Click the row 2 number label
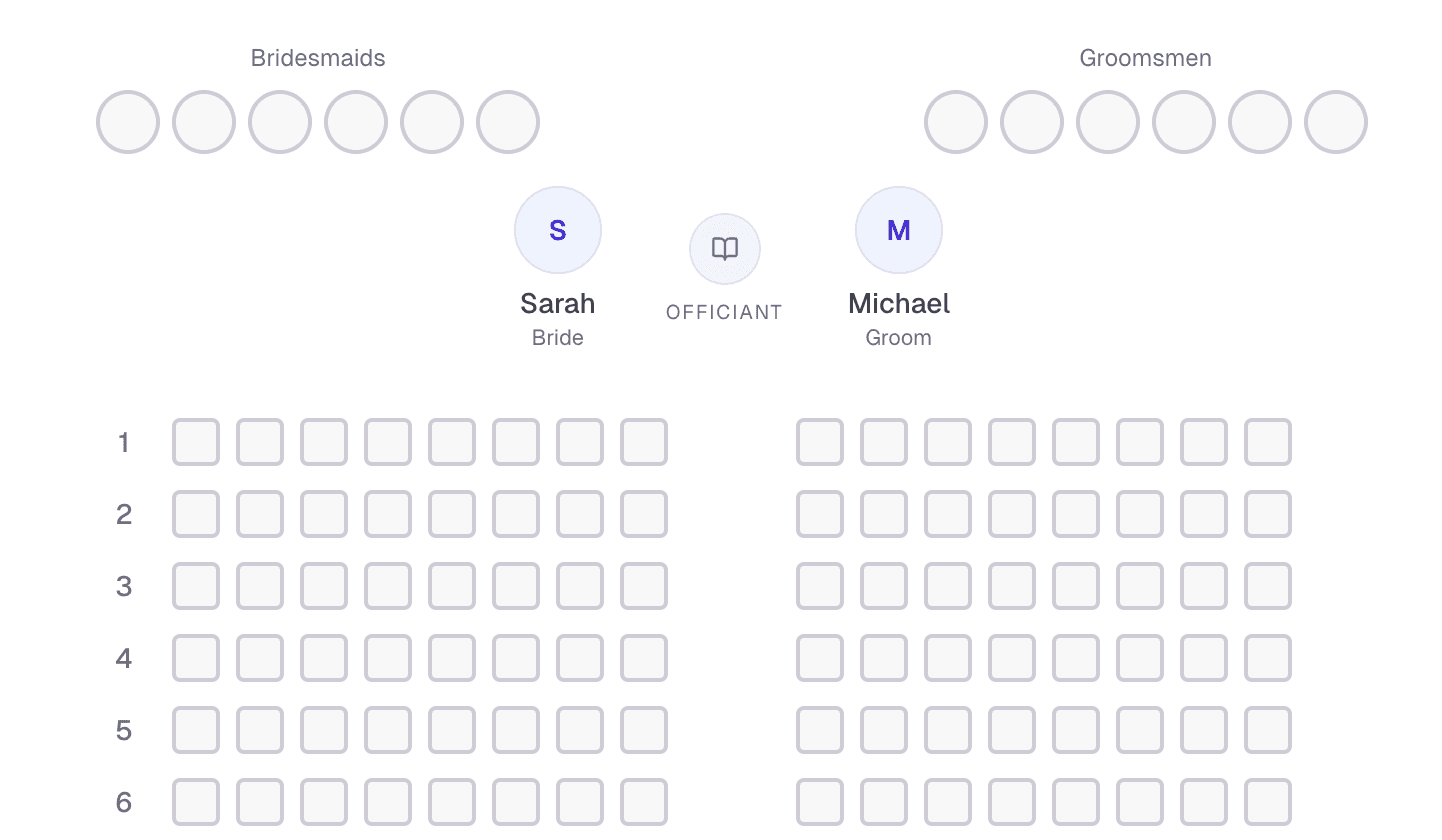 click(x=124, y=513)
